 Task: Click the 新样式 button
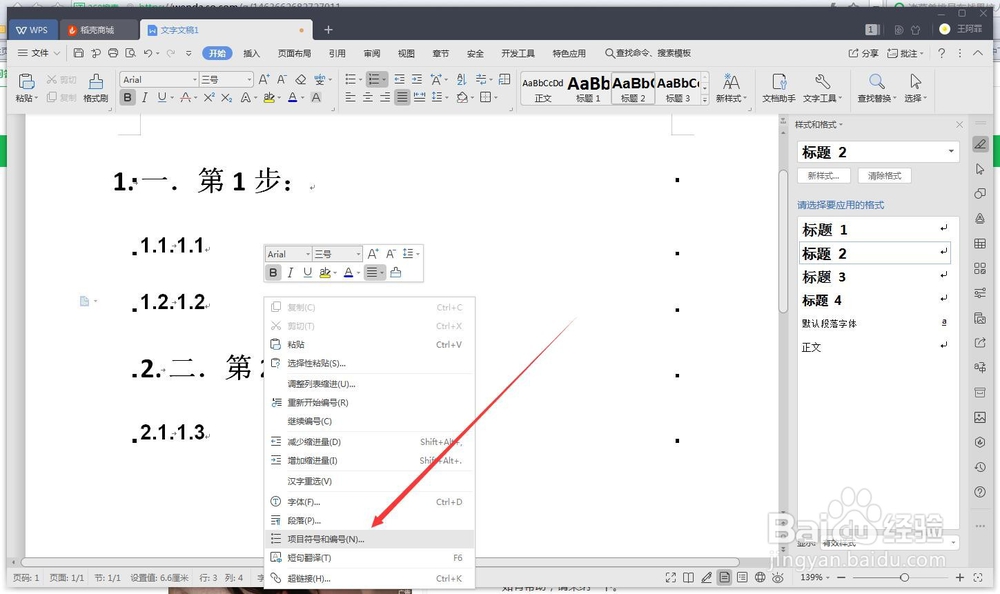click(825, 175)
